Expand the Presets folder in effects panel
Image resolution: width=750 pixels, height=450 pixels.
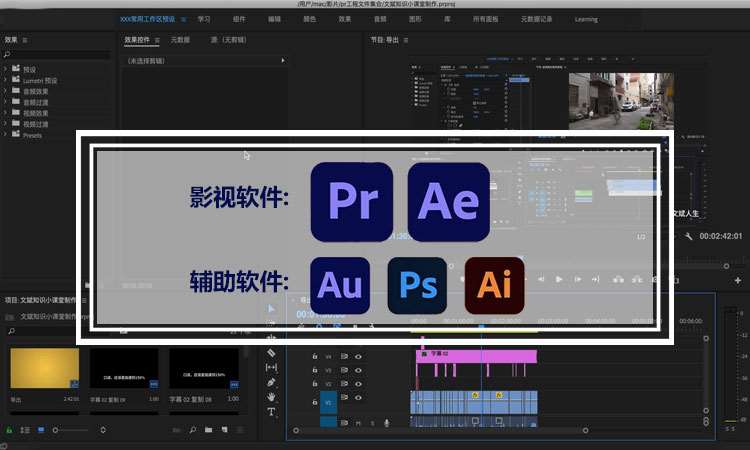point(6,135)
